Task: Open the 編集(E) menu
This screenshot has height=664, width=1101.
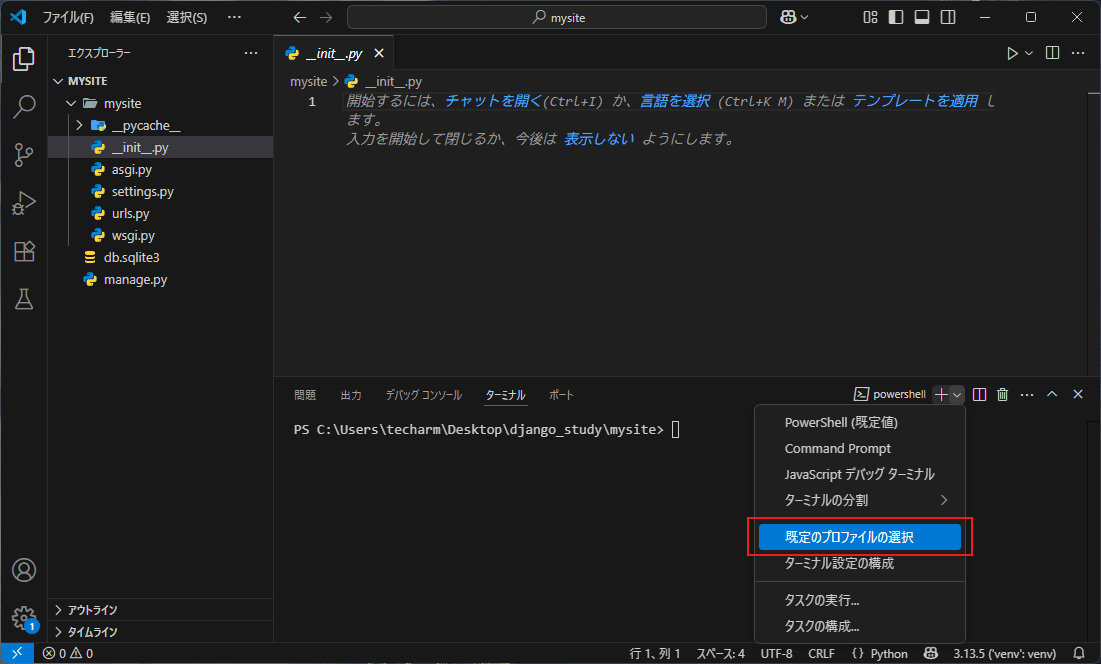Action: 130,18
